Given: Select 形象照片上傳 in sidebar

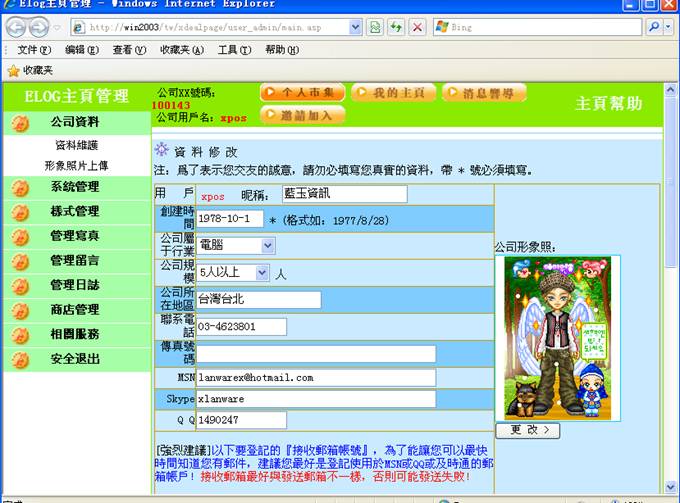Looking at the screenshot, I should [x=76, y=166].
